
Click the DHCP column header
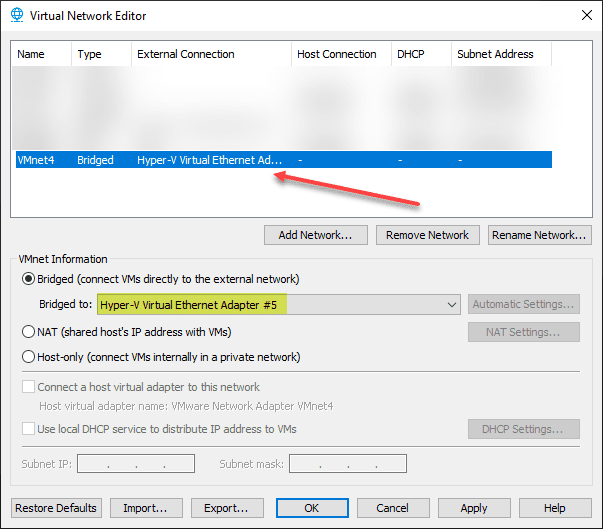click(421, 54)
